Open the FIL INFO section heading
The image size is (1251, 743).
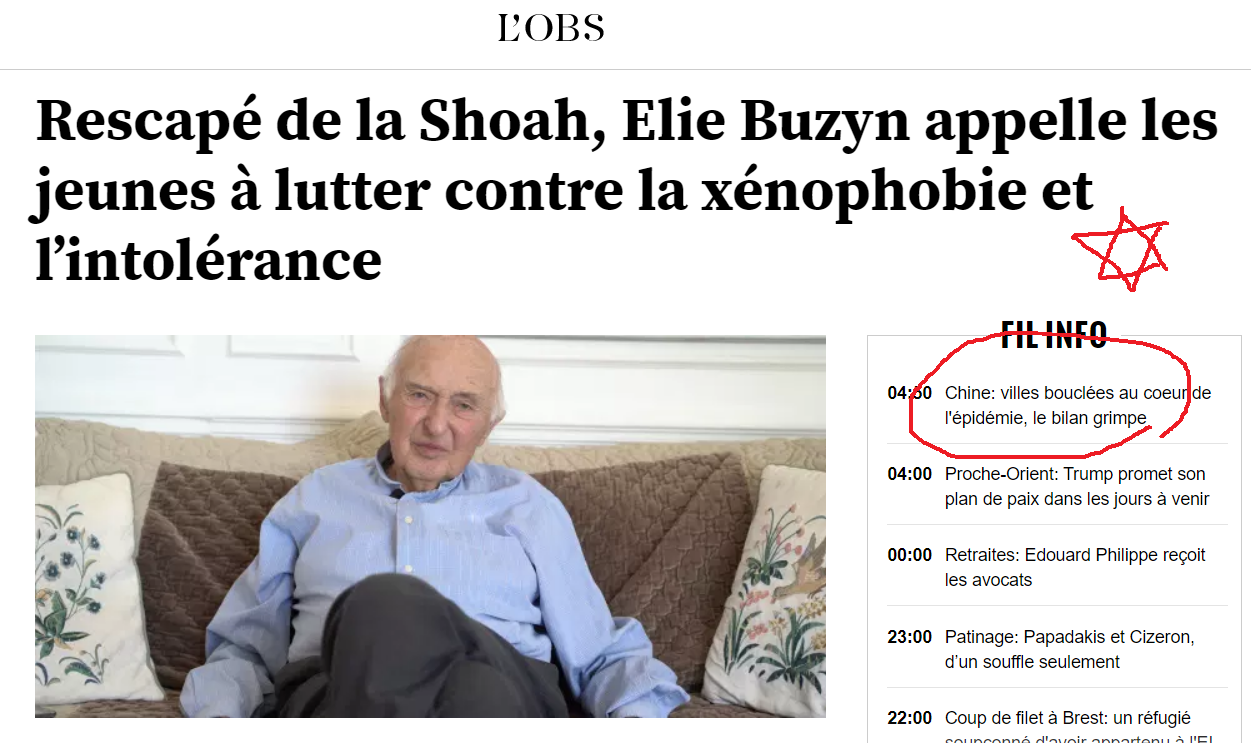1054,335
